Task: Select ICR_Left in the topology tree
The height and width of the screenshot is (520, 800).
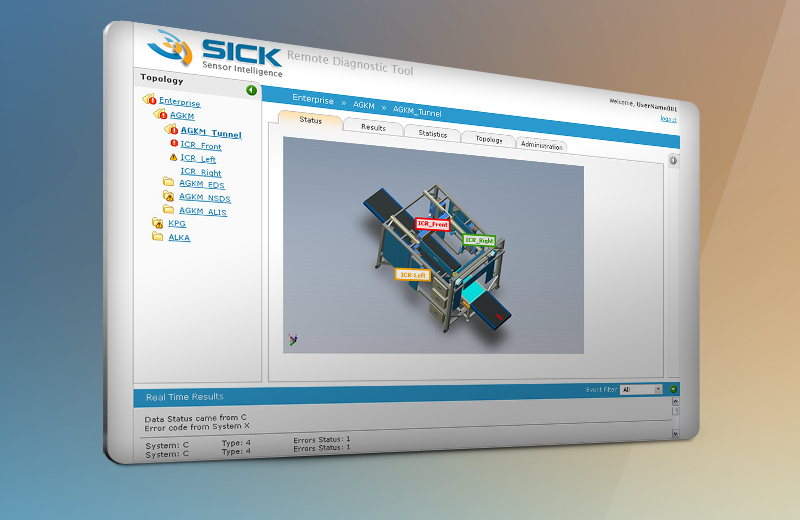Action: [x=198, y=158]
